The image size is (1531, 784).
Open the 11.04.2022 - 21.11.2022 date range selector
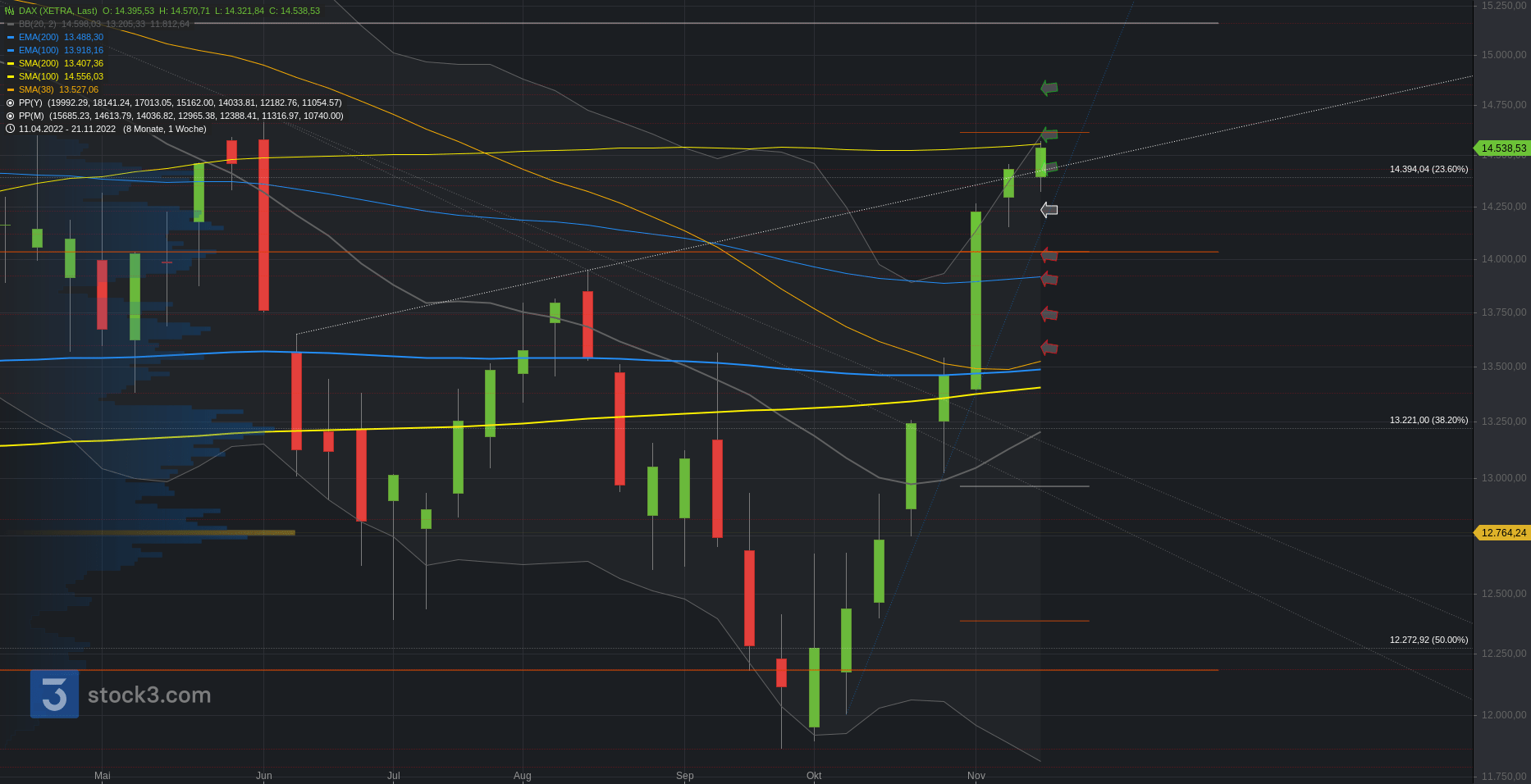[x=67, y=129]
